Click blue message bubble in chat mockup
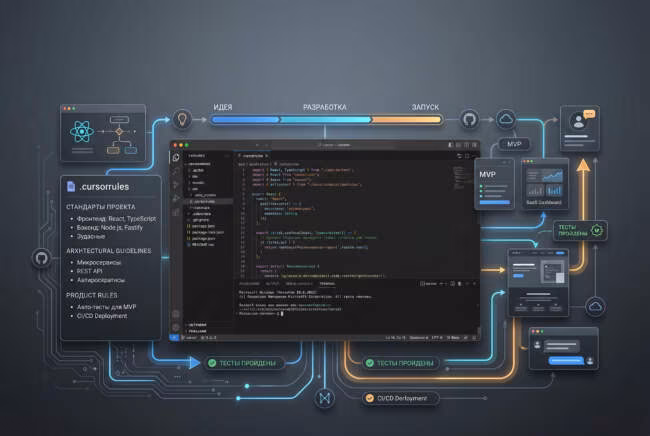 (566, 361)
